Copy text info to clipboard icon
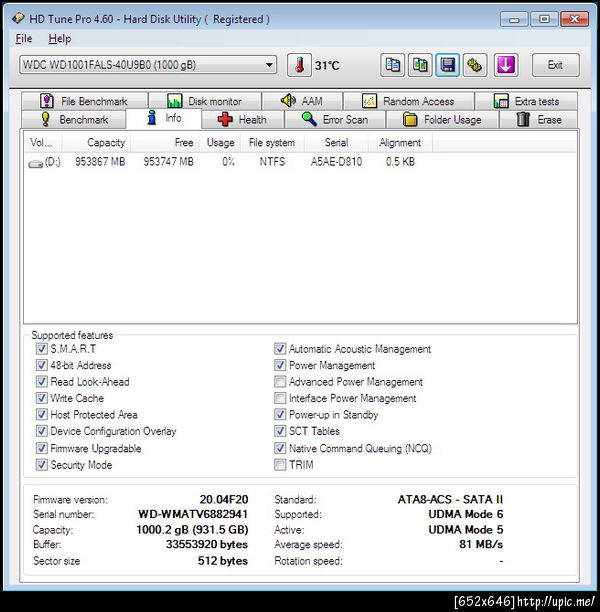Image resolution: width=600 pixels, height=612 pixels. (392, 65)
